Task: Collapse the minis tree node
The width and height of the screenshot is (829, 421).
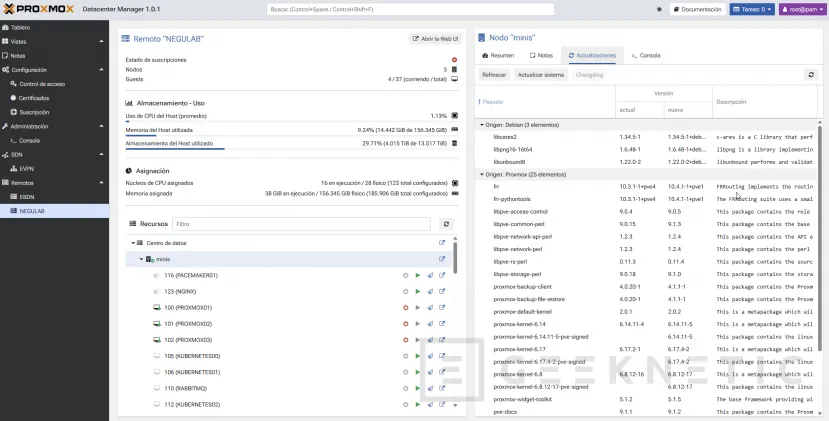Action: click(141, 259)
